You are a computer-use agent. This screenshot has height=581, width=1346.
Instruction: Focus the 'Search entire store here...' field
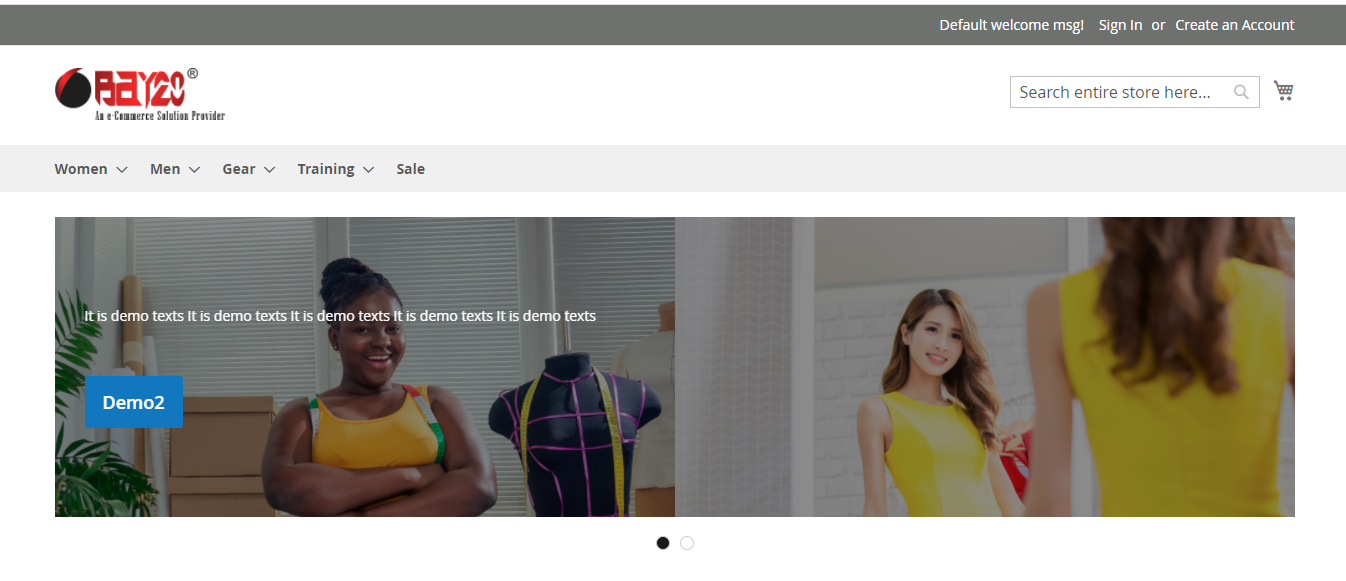[x=1134, y=92]
